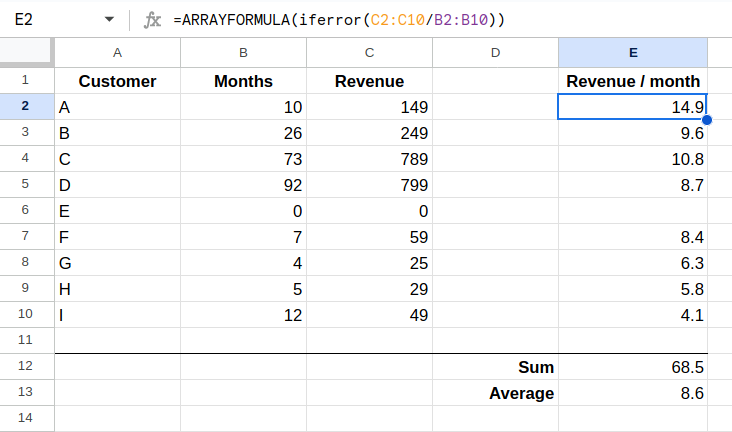Click Revenue per month value 4.1
This screenshot has height=432, width=732.
pyautogui.click(x=633, y=315)
